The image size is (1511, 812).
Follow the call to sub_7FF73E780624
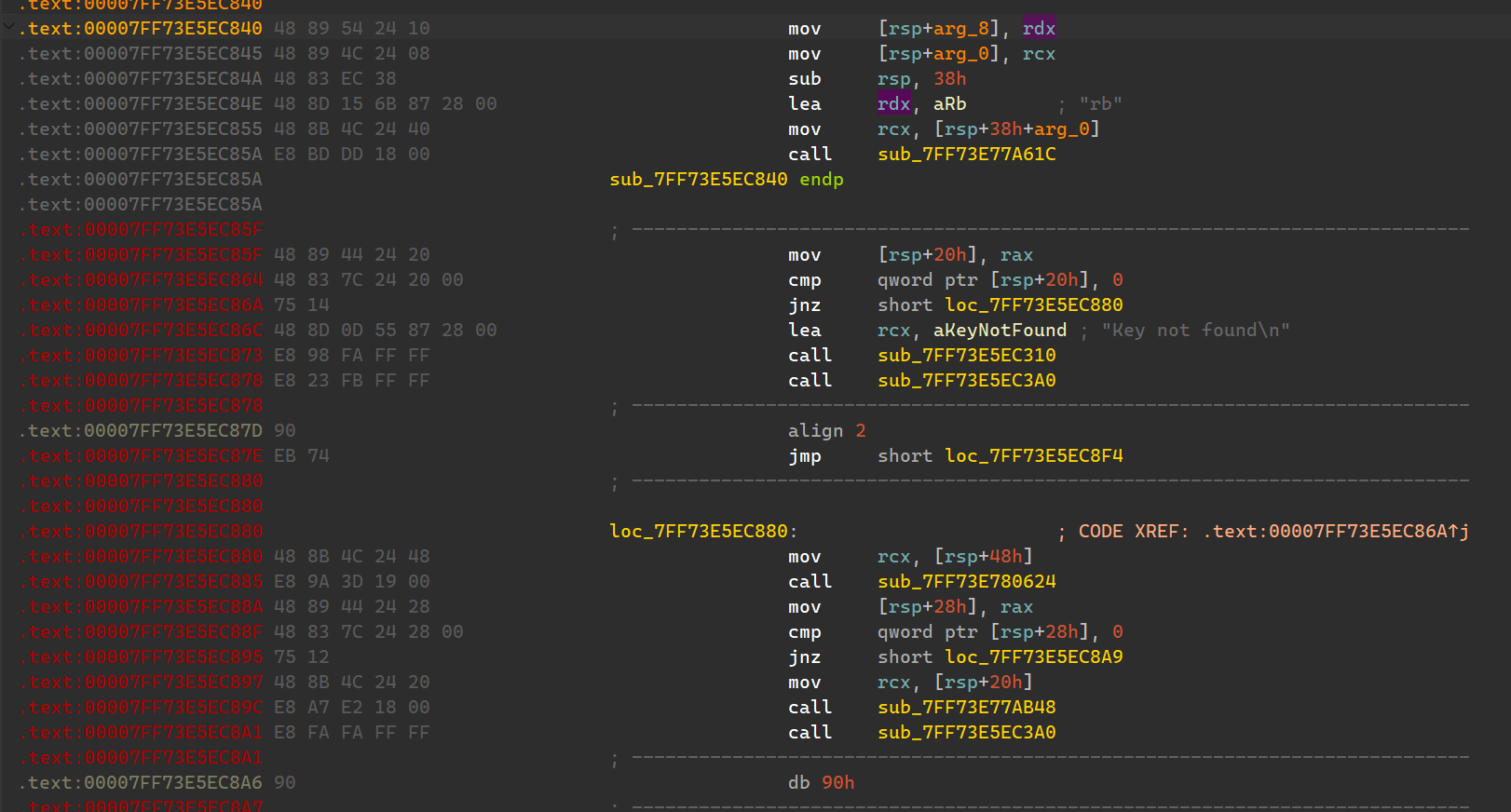(966, 582)
